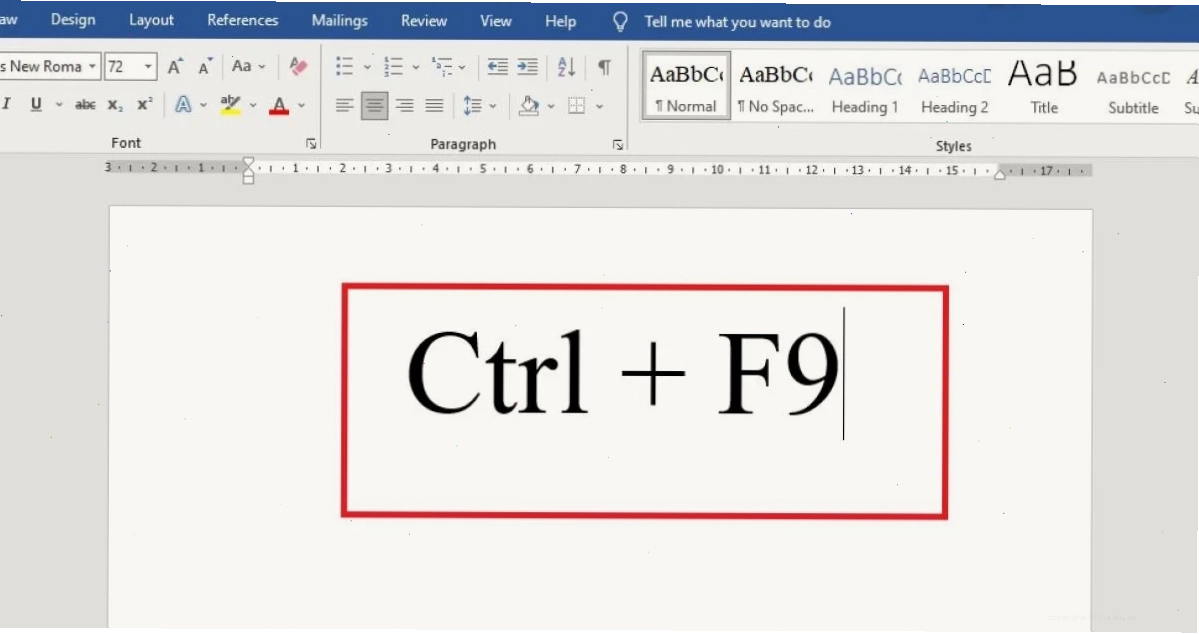Screen dimensions: 1199x634
Task: Open the View tab
Action: click(x=496, y=21)
